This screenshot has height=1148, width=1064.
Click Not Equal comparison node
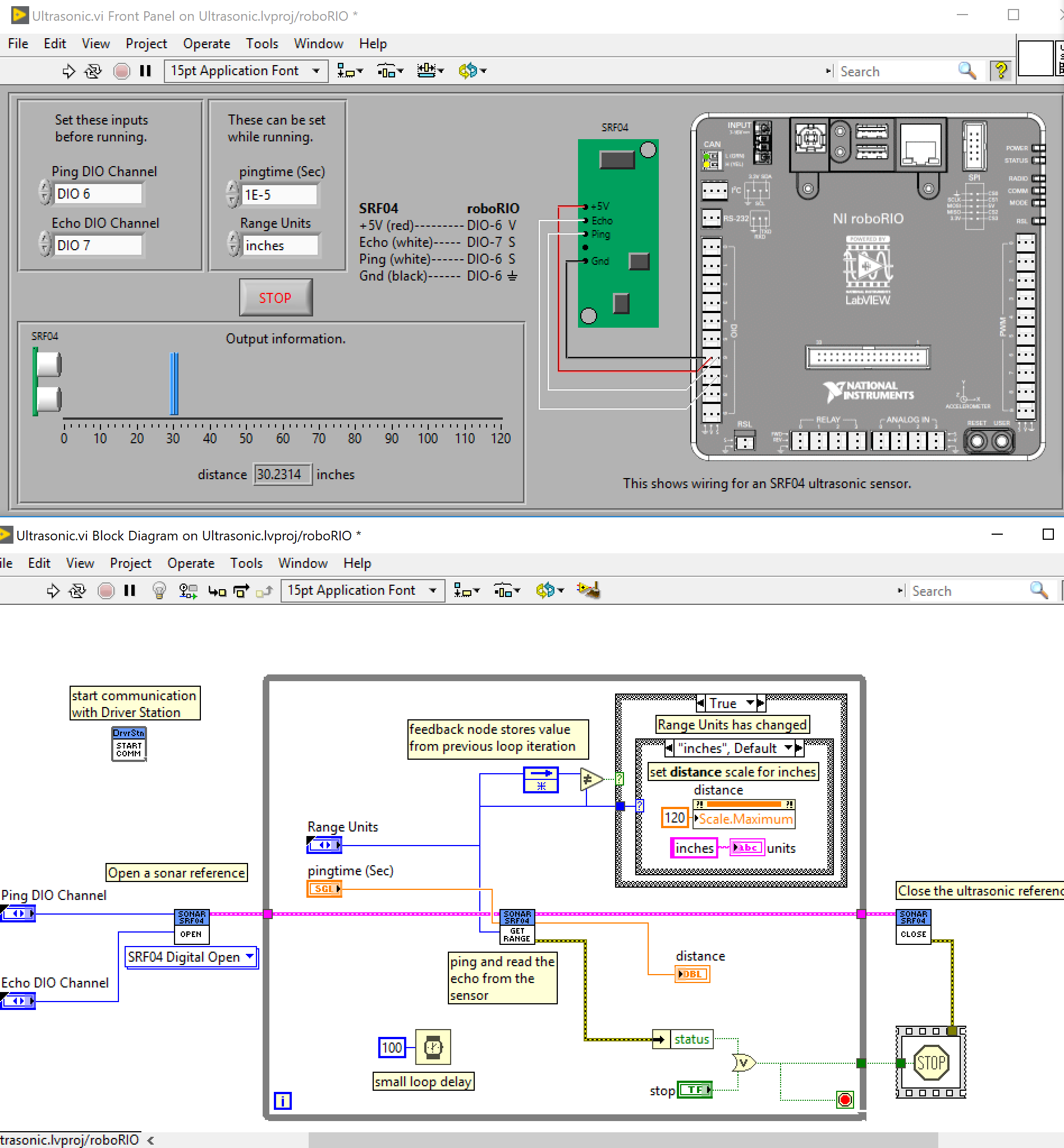[x=591, y=780]
